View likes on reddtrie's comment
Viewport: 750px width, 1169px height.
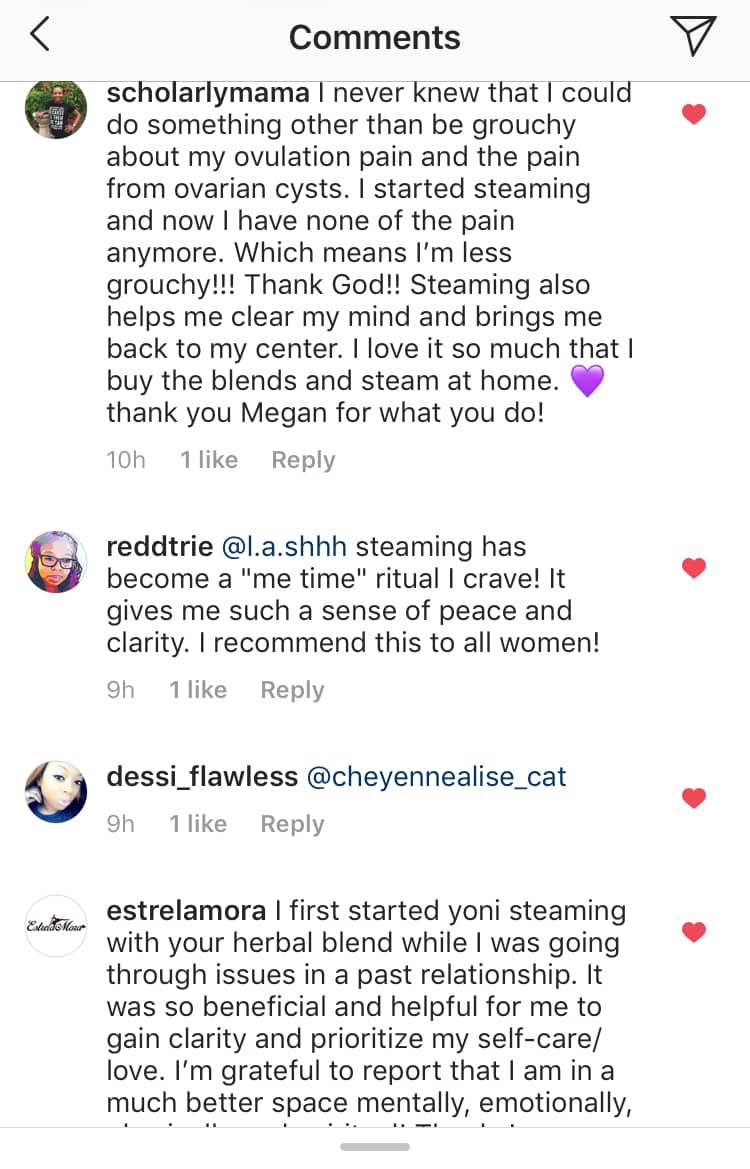pyautogui.click(x=198, y=690)
